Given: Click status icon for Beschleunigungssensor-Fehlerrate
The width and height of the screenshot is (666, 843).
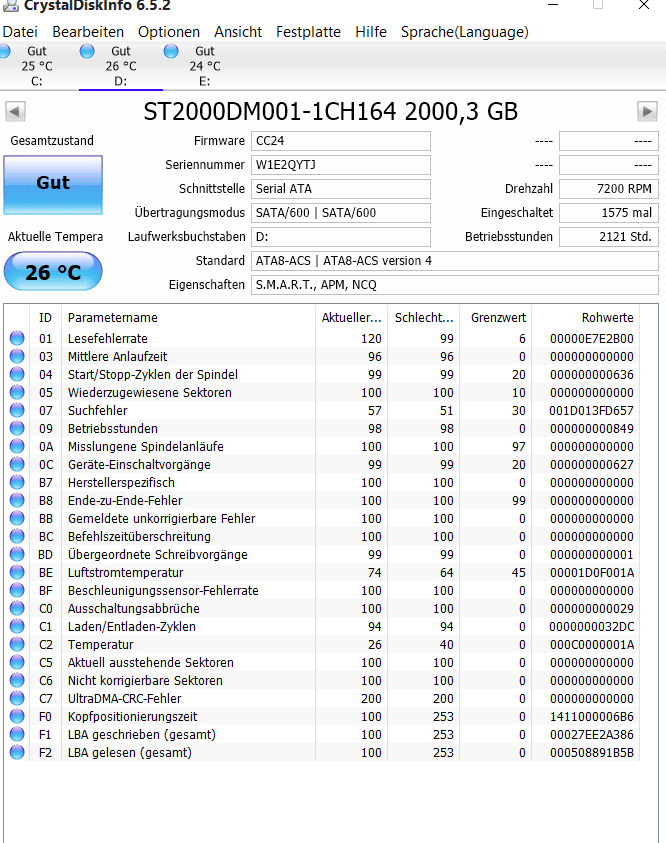Looking at the screenshot, I should coord(17,590).
